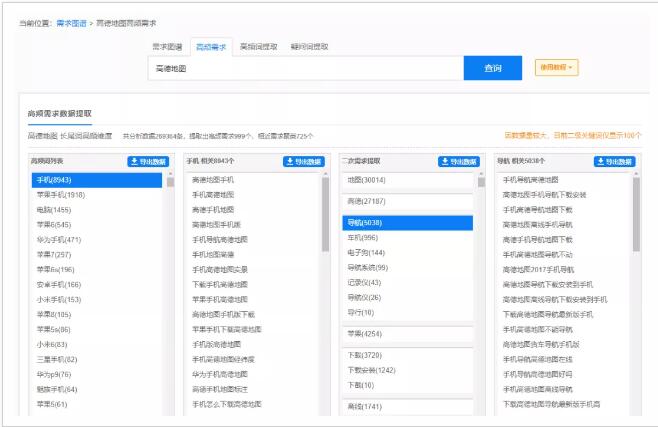Select 魅族手机(64) in the keyword list
This screenshot has height=427, width=658.
coord(57,390)
